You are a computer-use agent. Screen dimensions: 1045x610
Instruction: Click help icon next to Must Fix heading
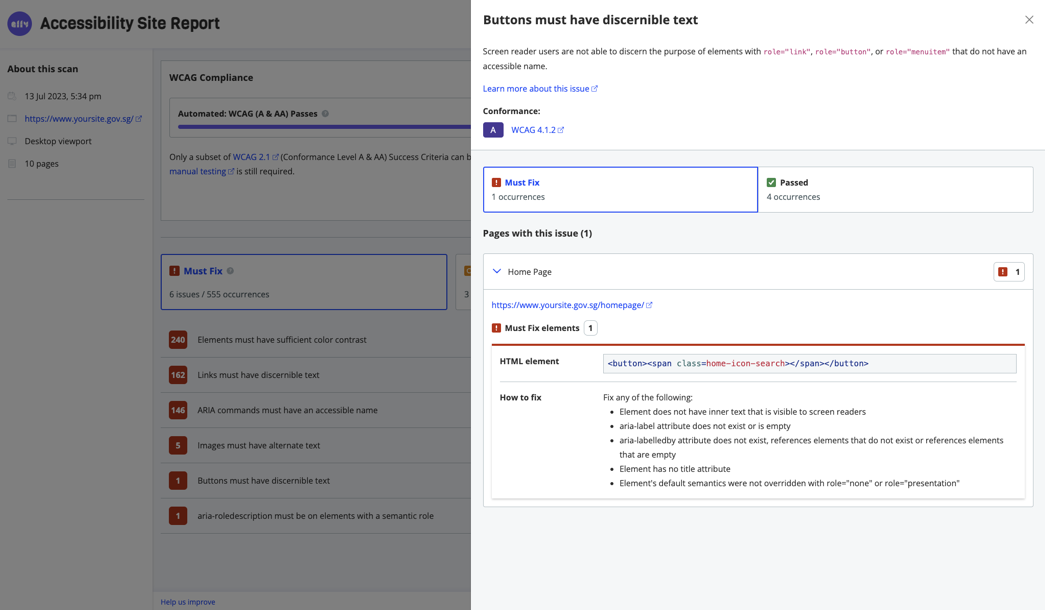[230, 271]
